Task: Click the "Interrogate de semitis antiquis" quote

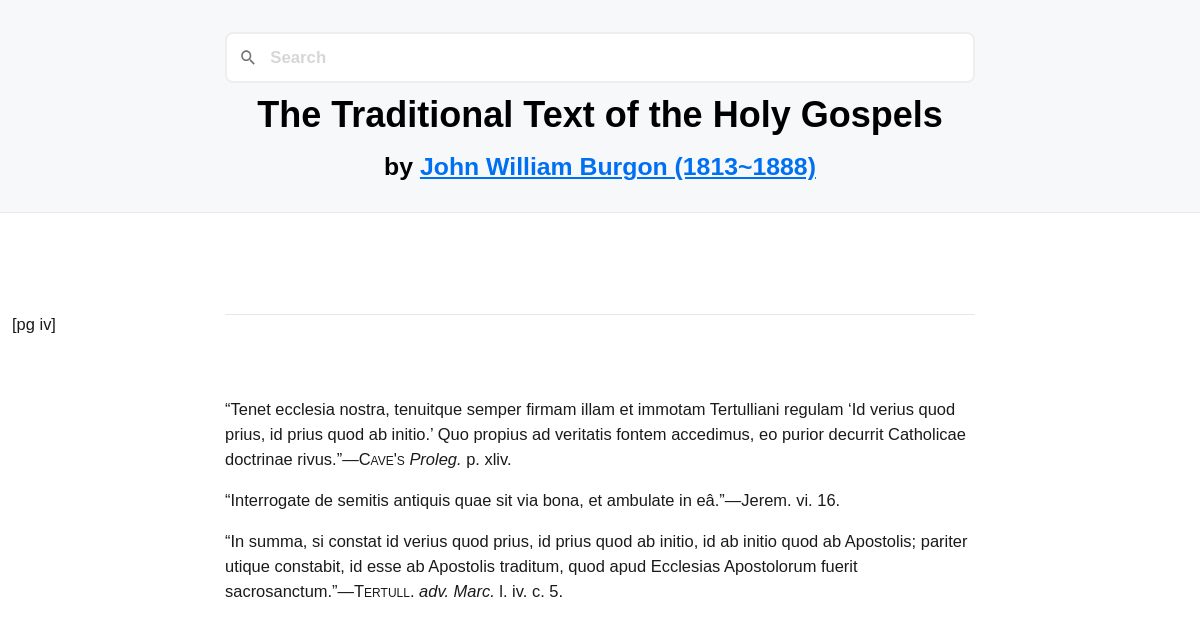Action: click(470, 500)
